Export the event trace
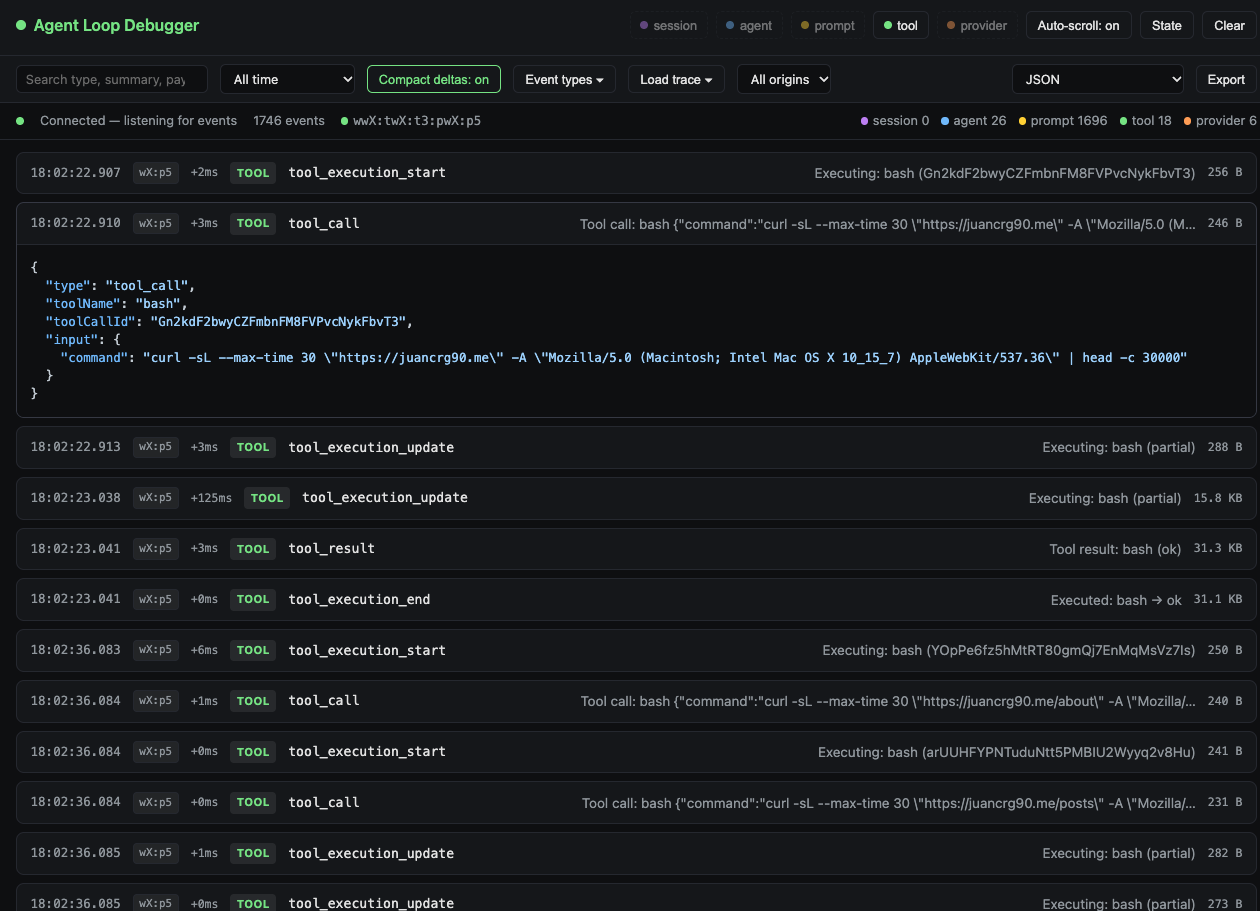The image size is (1260, 911). (1226, 79)
